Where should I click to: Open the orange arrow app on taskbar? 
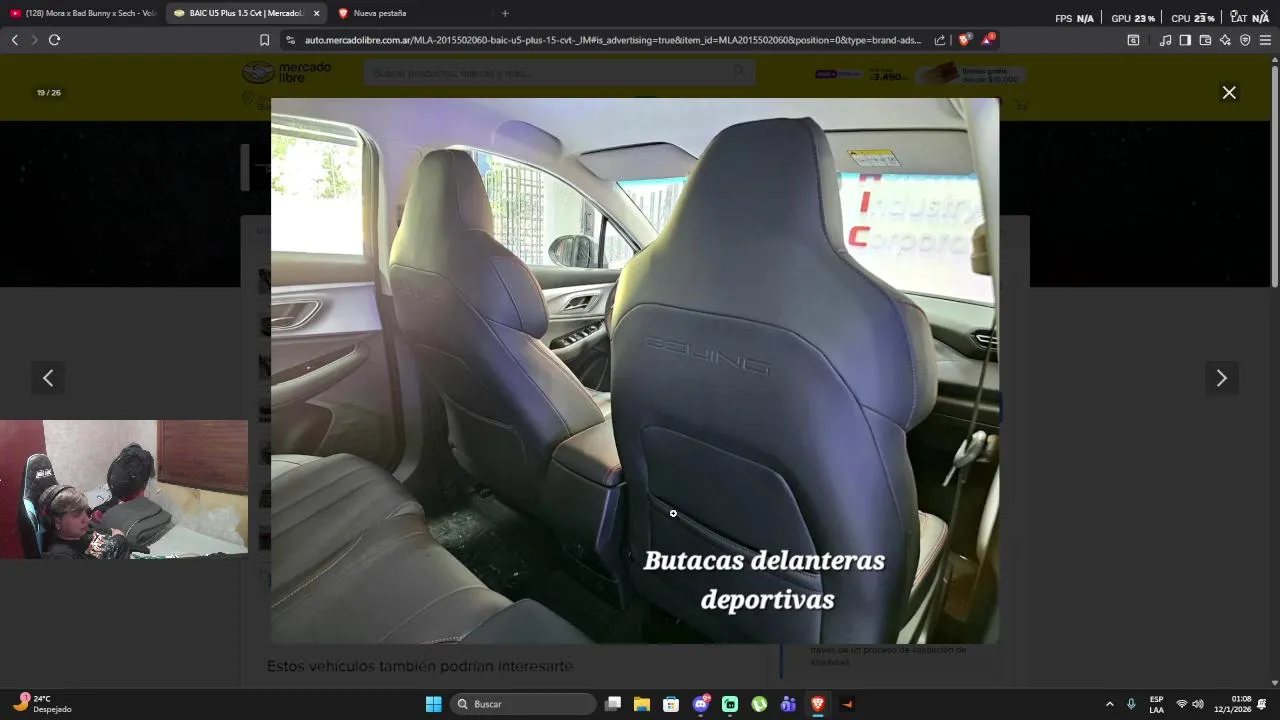pos(847,704)
